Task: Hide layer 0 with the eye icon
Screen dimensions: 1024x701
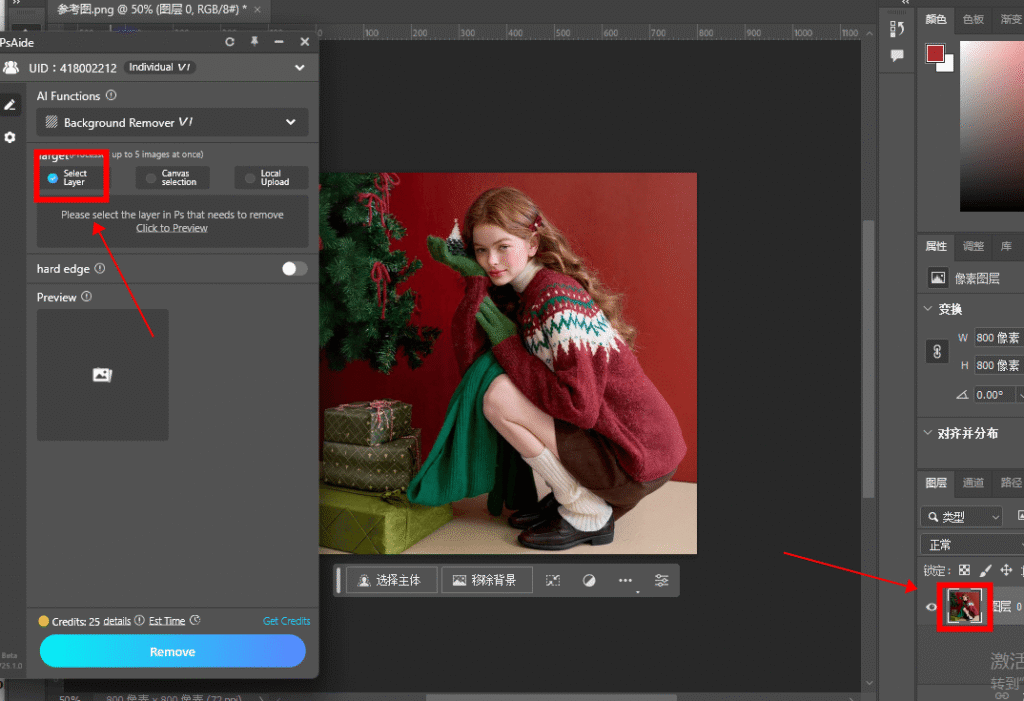Action: click(x=931, y=607)
